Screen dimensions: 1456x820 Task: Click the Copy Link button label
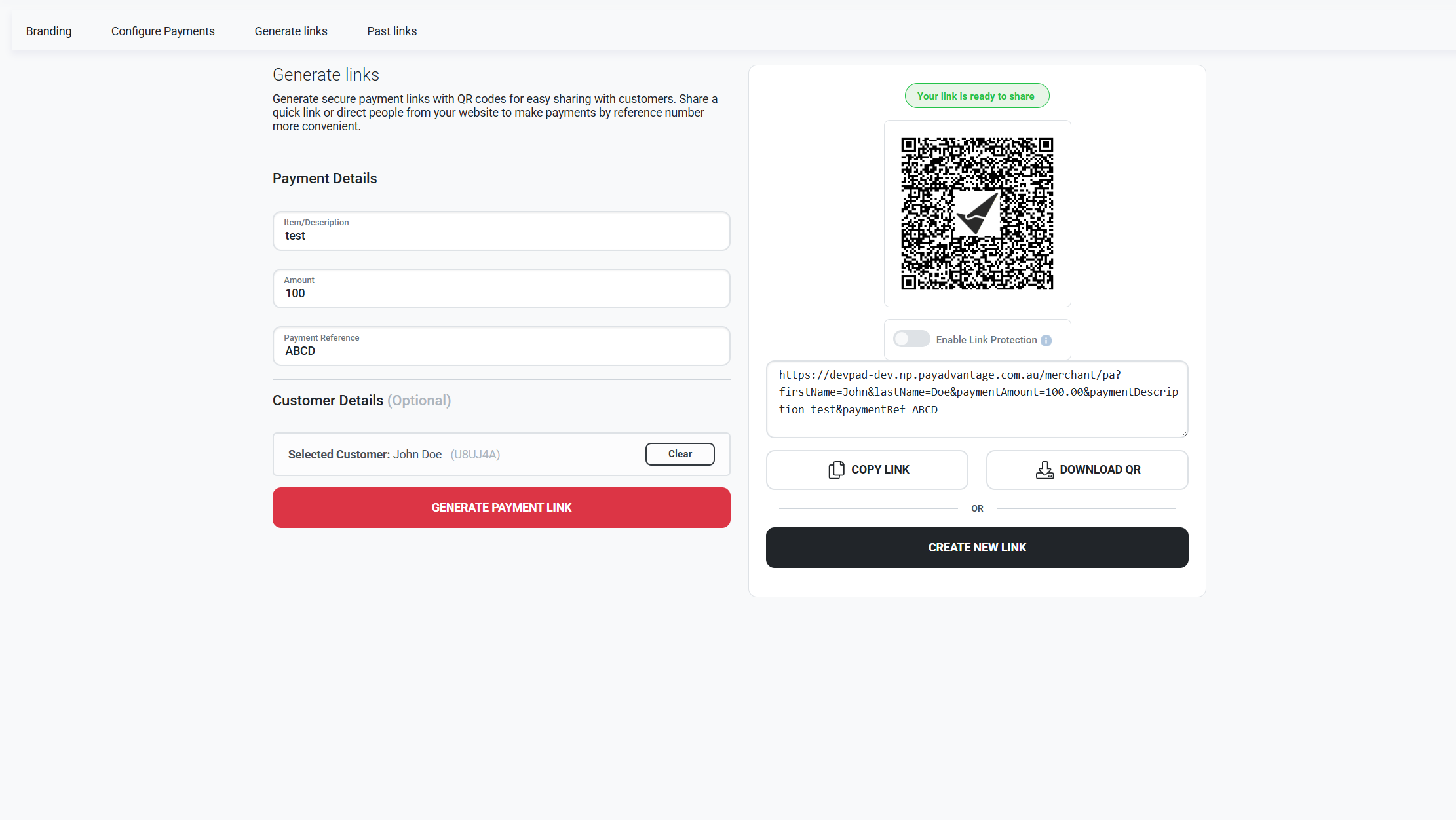click(x=880, y=470)
